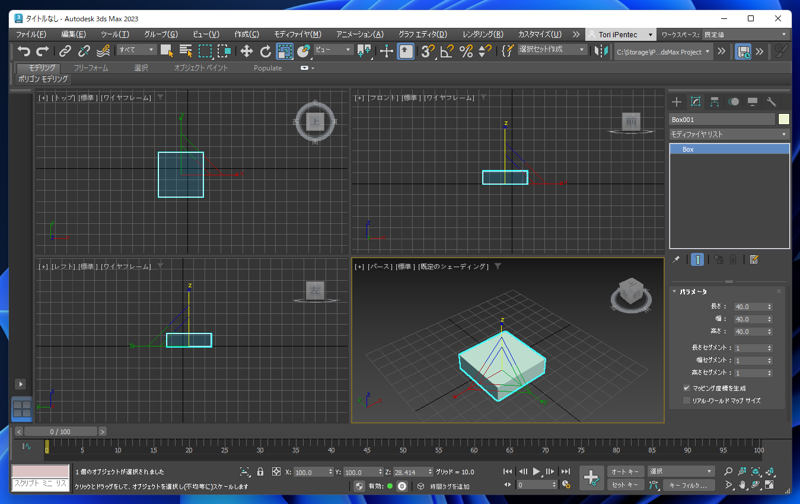This screenshot has height=504, width=800.
Task: Open the レンダリング(R) menu
Action: 483,34
